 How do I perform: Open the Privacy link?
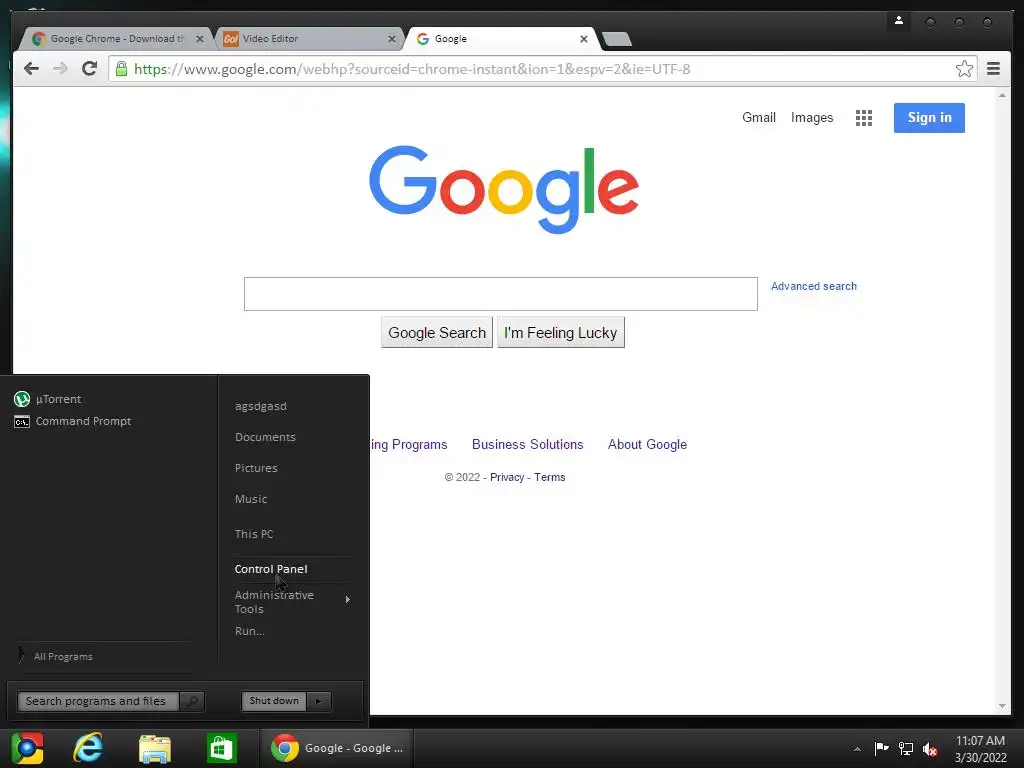pos(507,477)
